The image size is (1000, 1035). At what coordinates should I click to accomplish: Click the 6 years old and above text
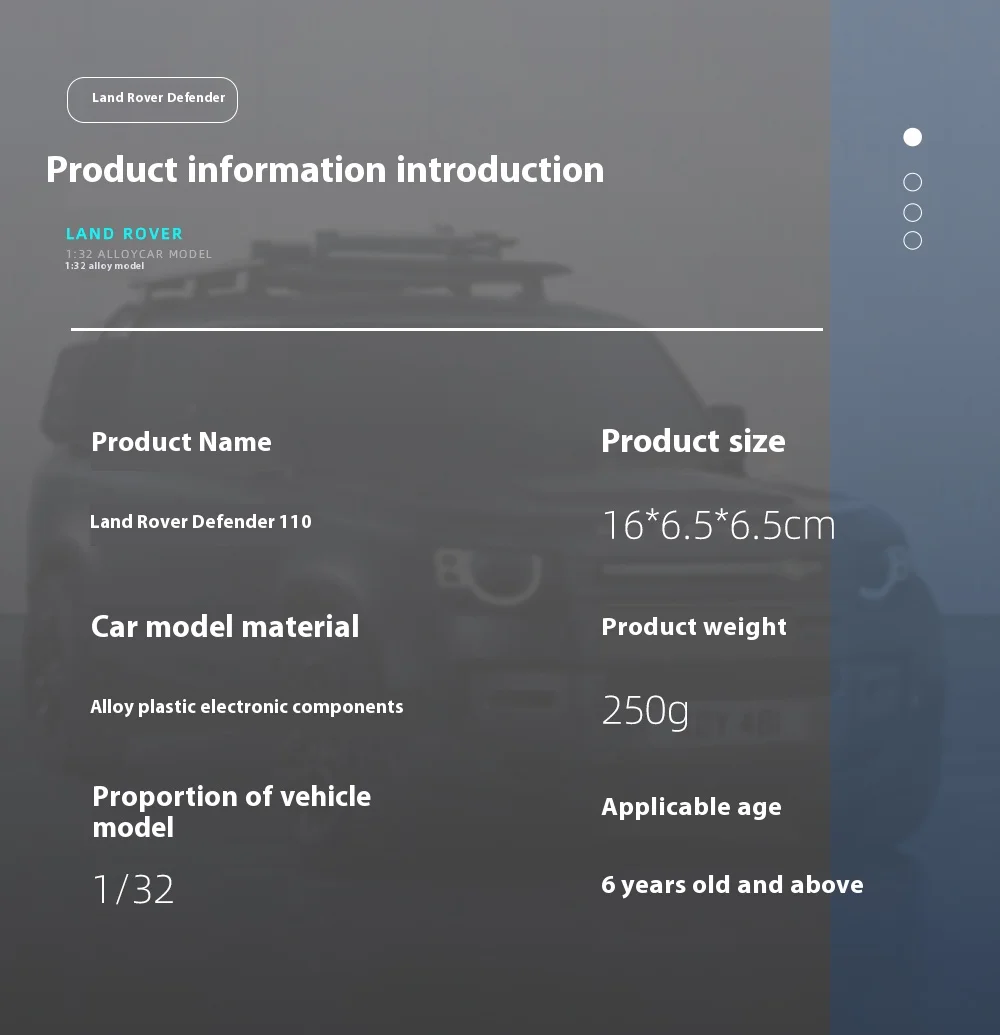(x=732, y=885)
